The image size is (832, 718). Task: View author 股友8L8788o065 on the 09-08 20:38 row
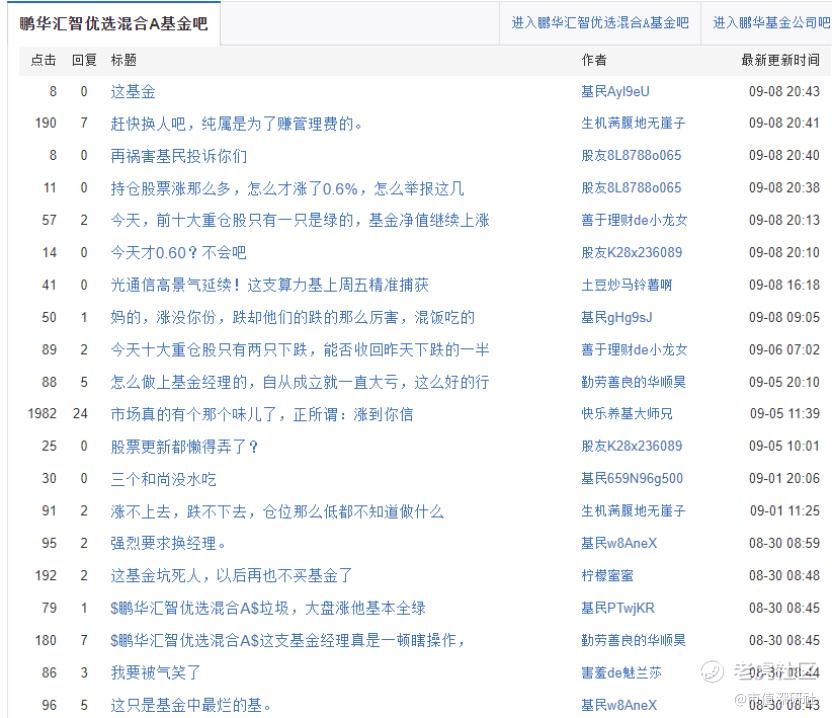coord(631,188)
